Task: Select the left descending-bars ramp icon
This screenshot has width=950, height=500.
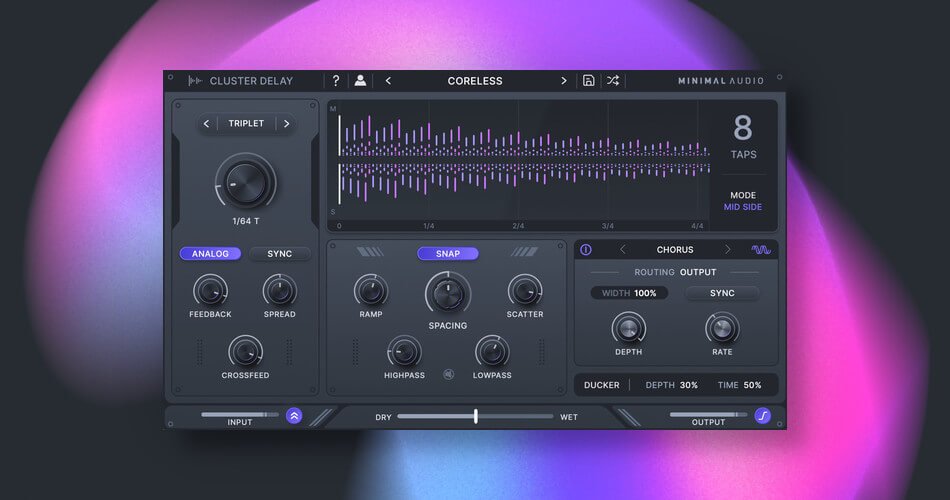Action: (370, 252)
